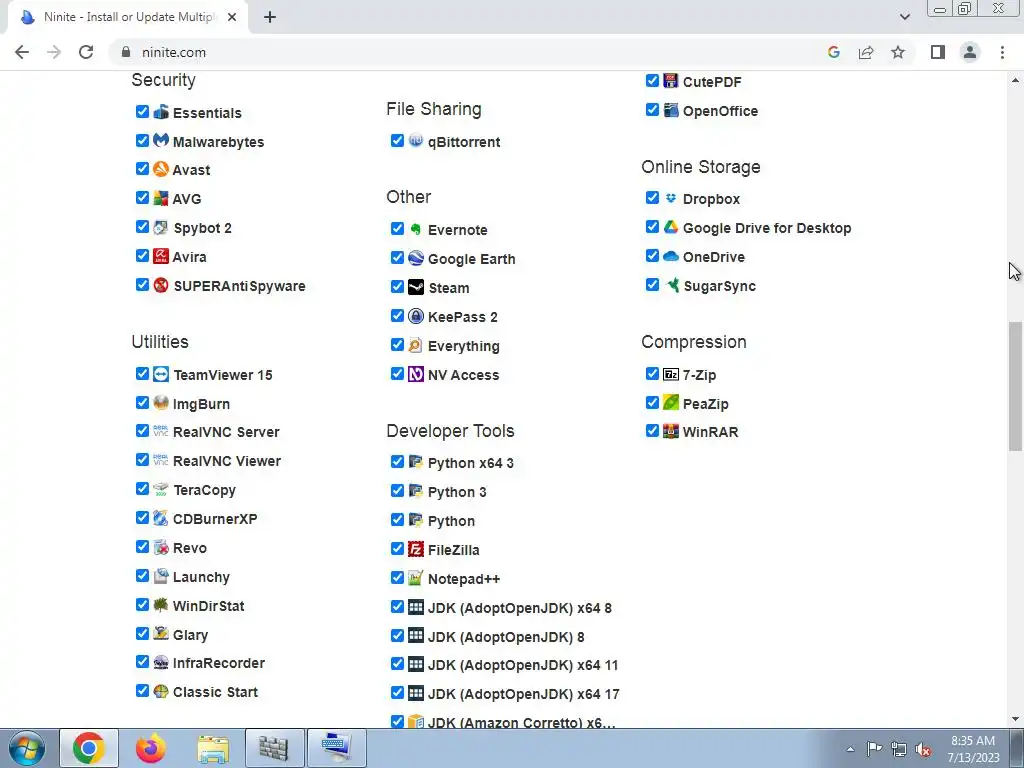Image resolution: width=1024 pixels, height=768 pixels.
Task: Uncheck the Everything checkbox
Action: tap(397, 344)
